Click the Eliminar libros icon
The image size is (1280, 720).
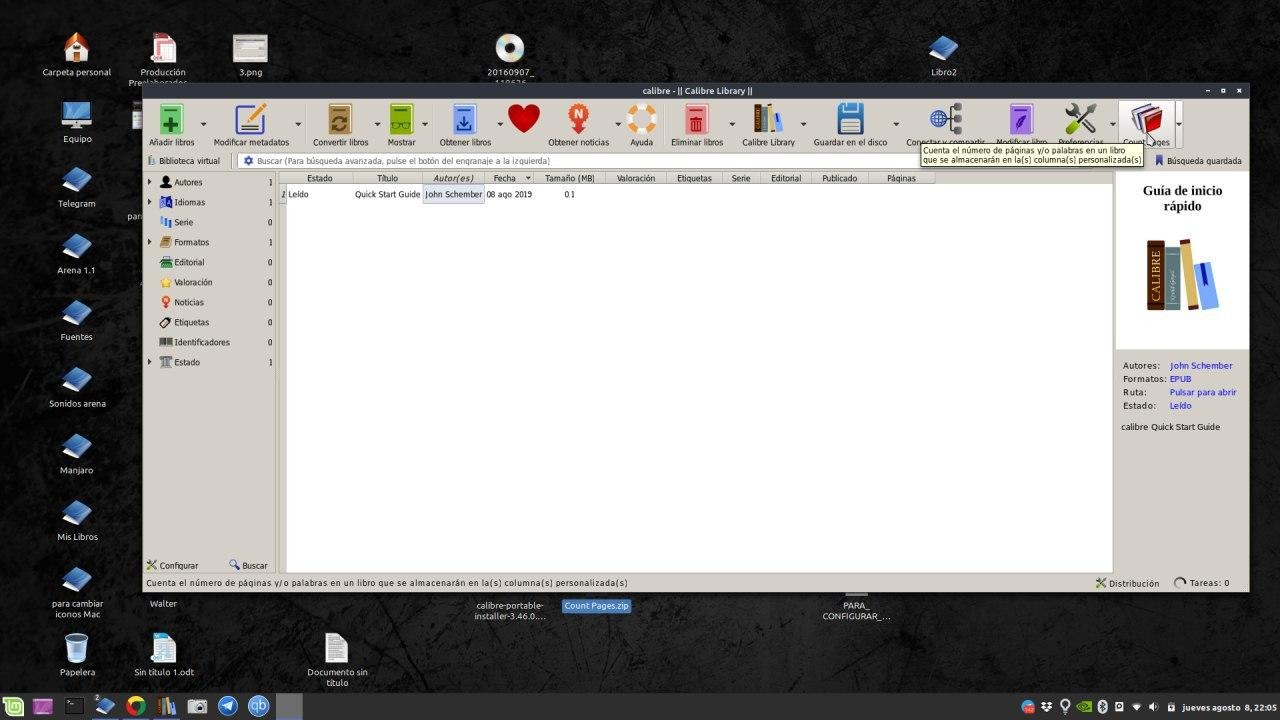(696, 119)
